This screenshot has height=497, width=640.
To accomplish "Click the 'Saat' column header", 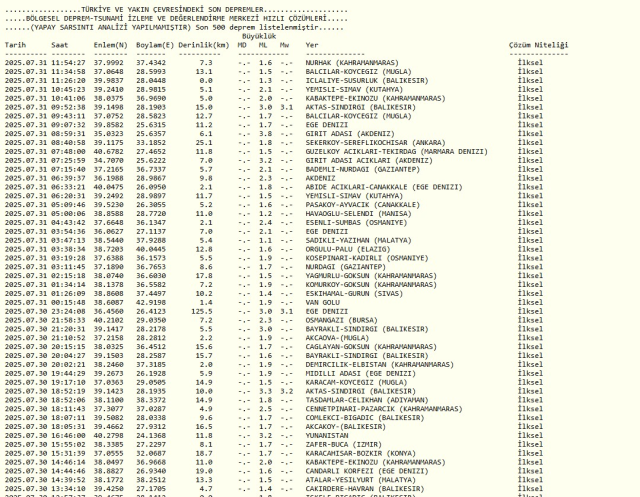I will 62,45.
